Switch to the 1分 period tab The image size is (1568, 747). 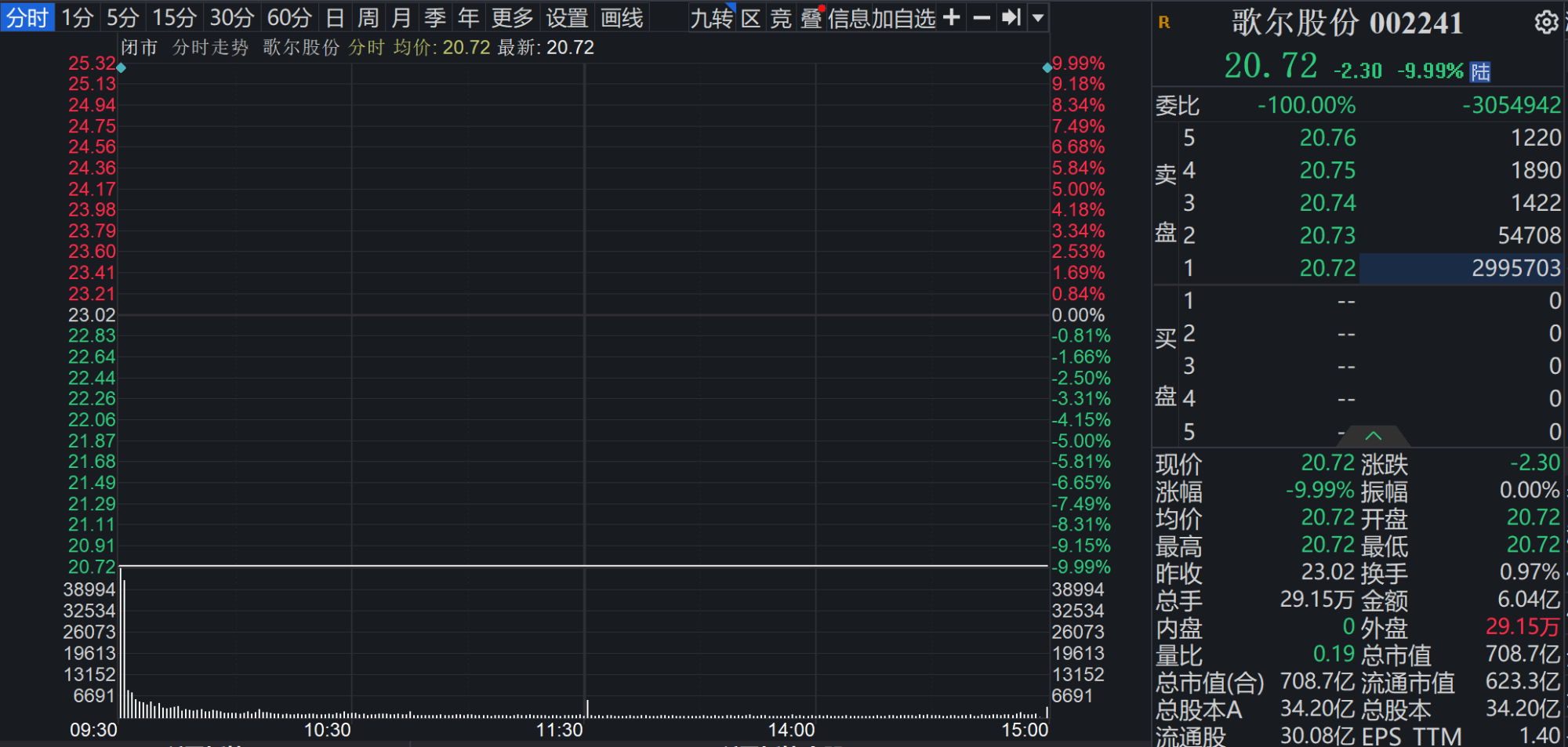click(78, 17)
